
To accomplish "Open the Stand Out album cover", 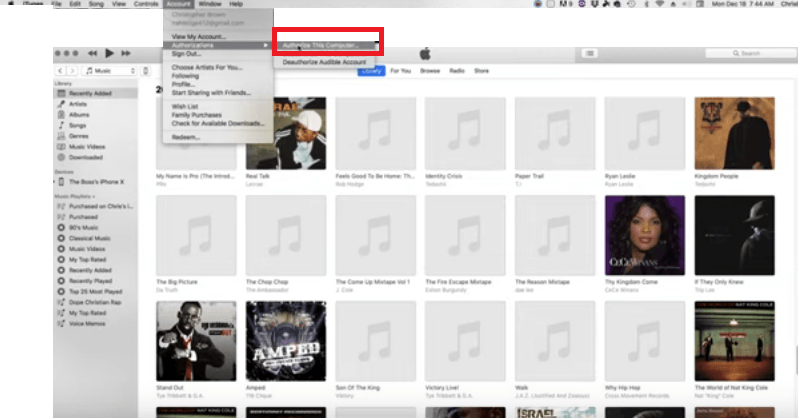I will coord(196,341).
